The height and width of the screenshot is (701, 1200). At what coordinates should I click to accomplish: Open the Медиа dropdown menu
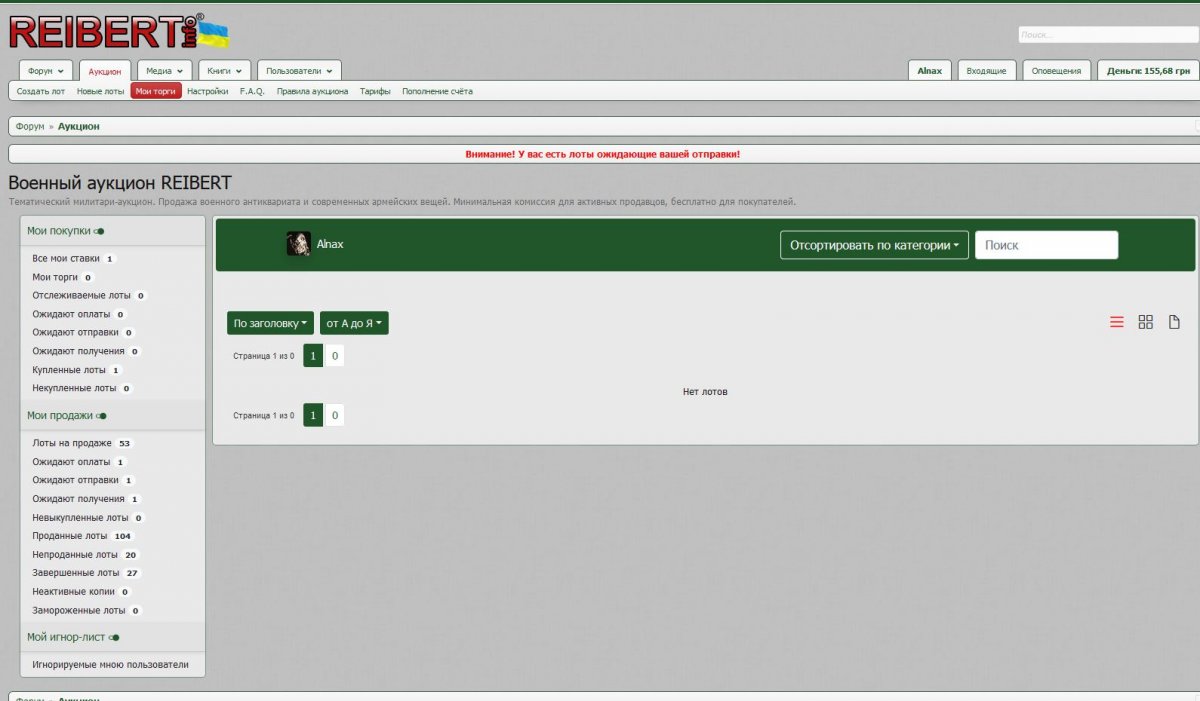coord(164,71)
